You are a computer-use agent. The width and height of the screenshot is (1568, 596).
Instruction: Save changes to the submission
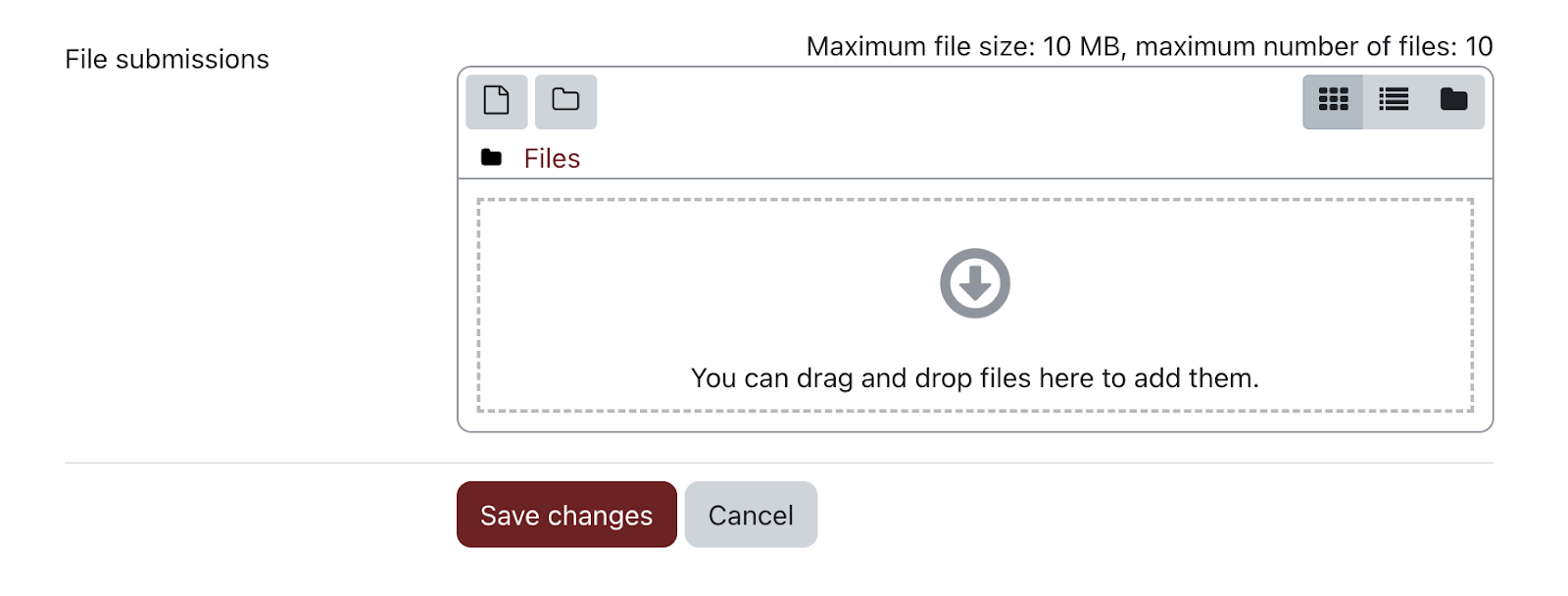click(x=565, y=514)
